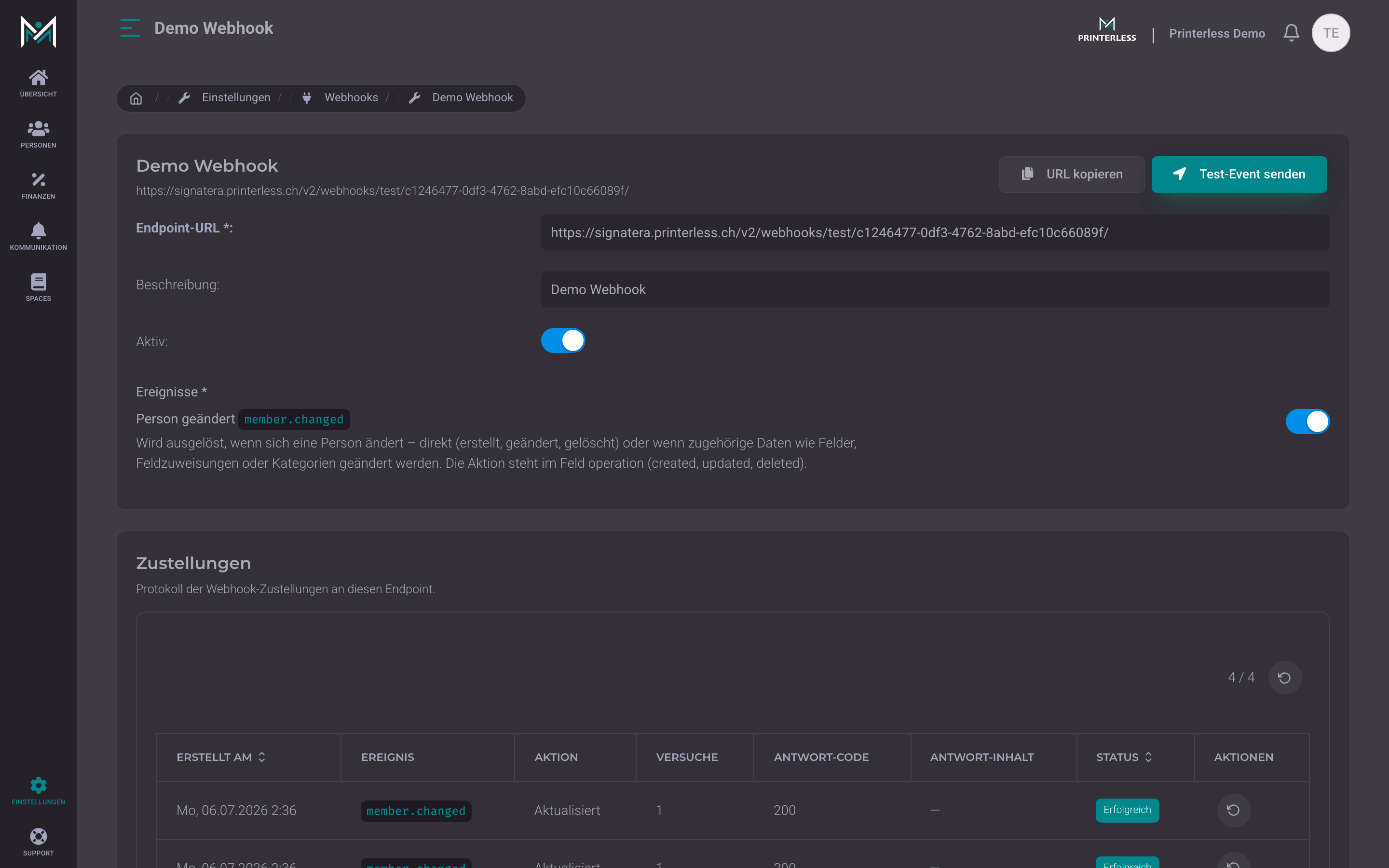
Task: Open the Finanzen section
Action: (39, 186)
